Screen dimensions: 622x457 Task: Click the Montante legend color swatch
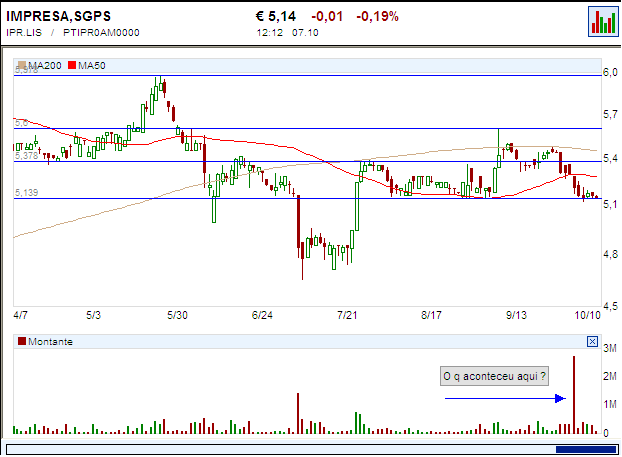coord(22,341)
